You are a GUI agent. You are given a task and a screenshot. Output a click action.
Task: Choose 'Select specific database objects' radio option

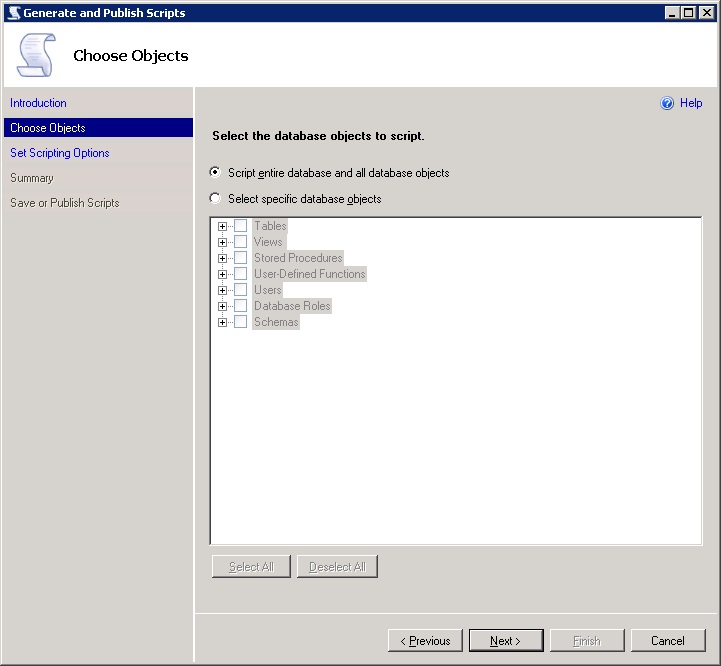pos(215,199)
